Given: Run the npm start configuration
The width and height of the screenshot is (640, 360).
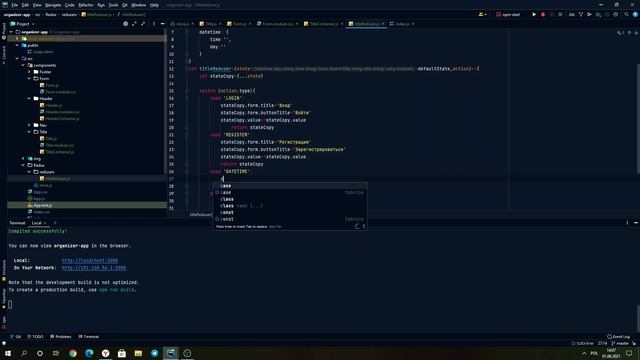Looking at the screenshot, I should (x=534, y=14).
